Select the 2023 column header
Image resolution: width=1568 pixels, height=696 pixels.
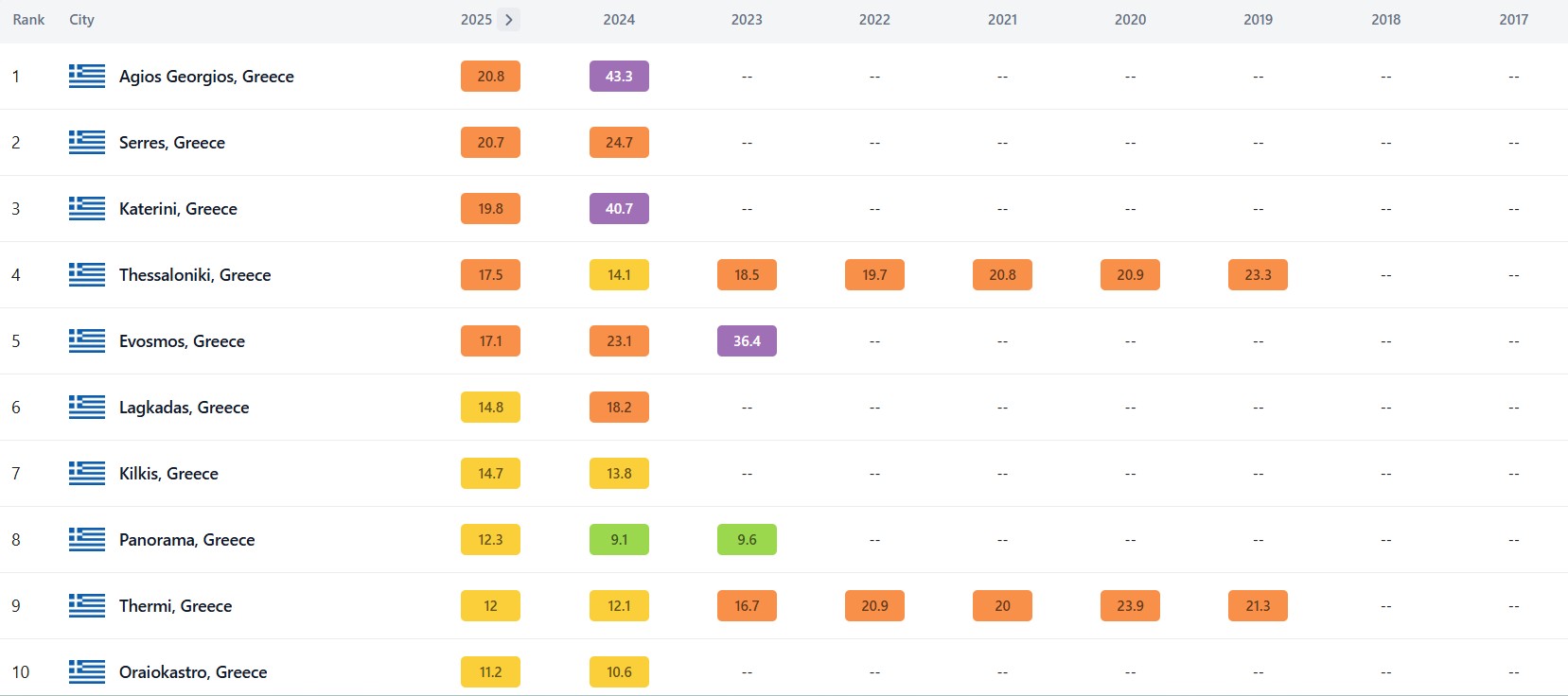point(747,20)
